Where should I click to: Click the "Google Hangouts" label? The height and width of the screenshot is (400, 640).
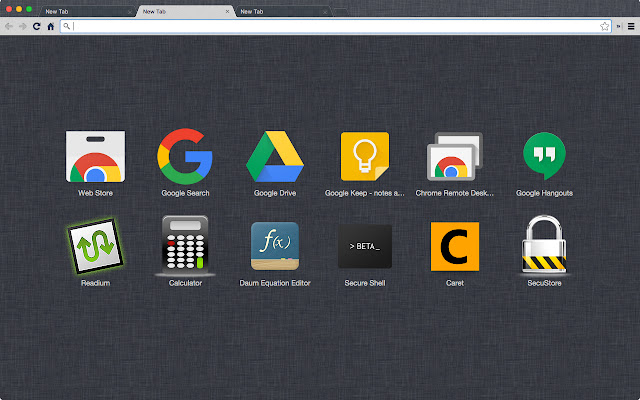point(544,193)
